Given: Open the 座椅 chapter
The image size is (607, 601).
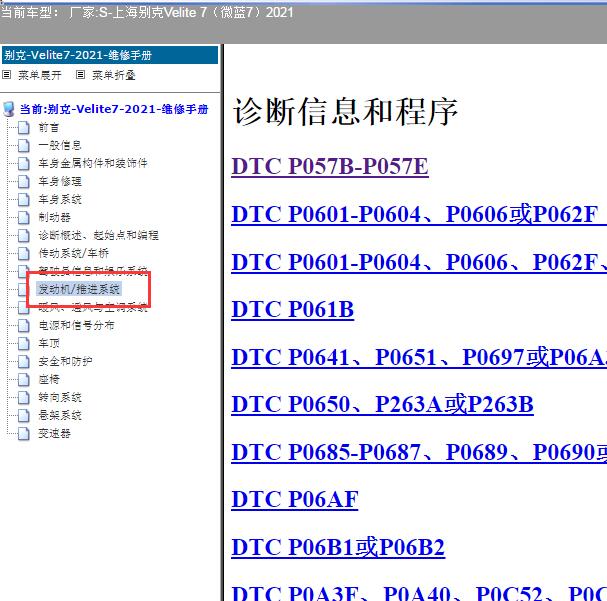Looking at the screenshot, I should pyautogui.click(x=48, y=379).
